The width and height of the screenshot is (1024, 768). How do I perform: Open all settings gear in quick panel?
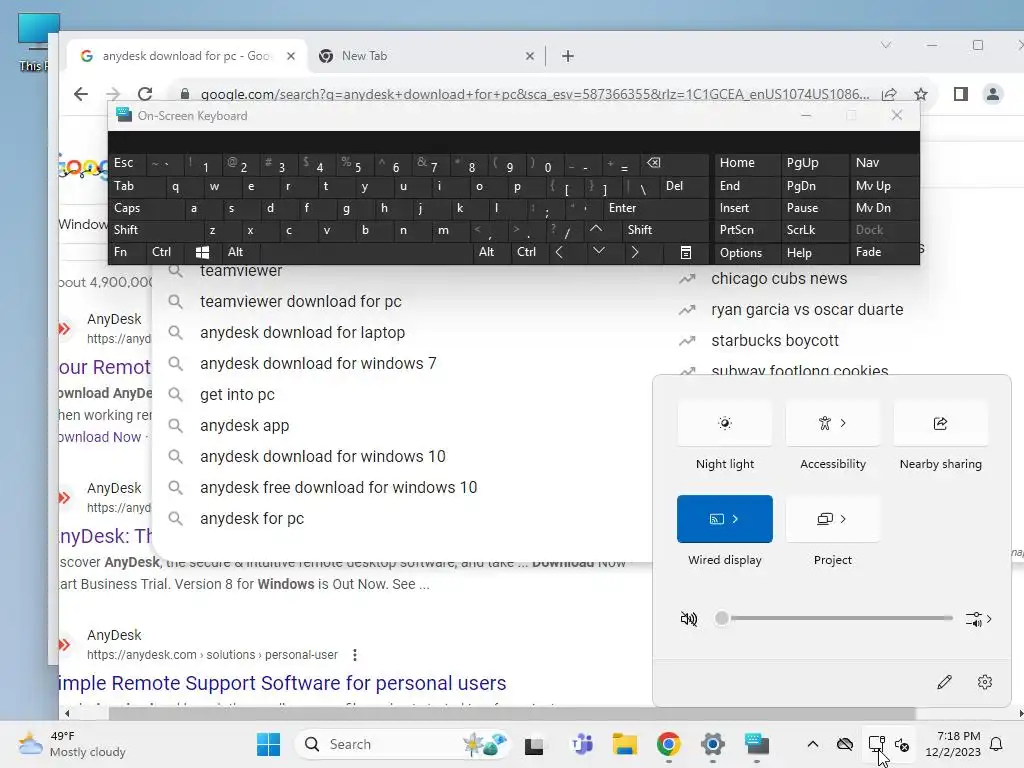(x=985, y=682)
